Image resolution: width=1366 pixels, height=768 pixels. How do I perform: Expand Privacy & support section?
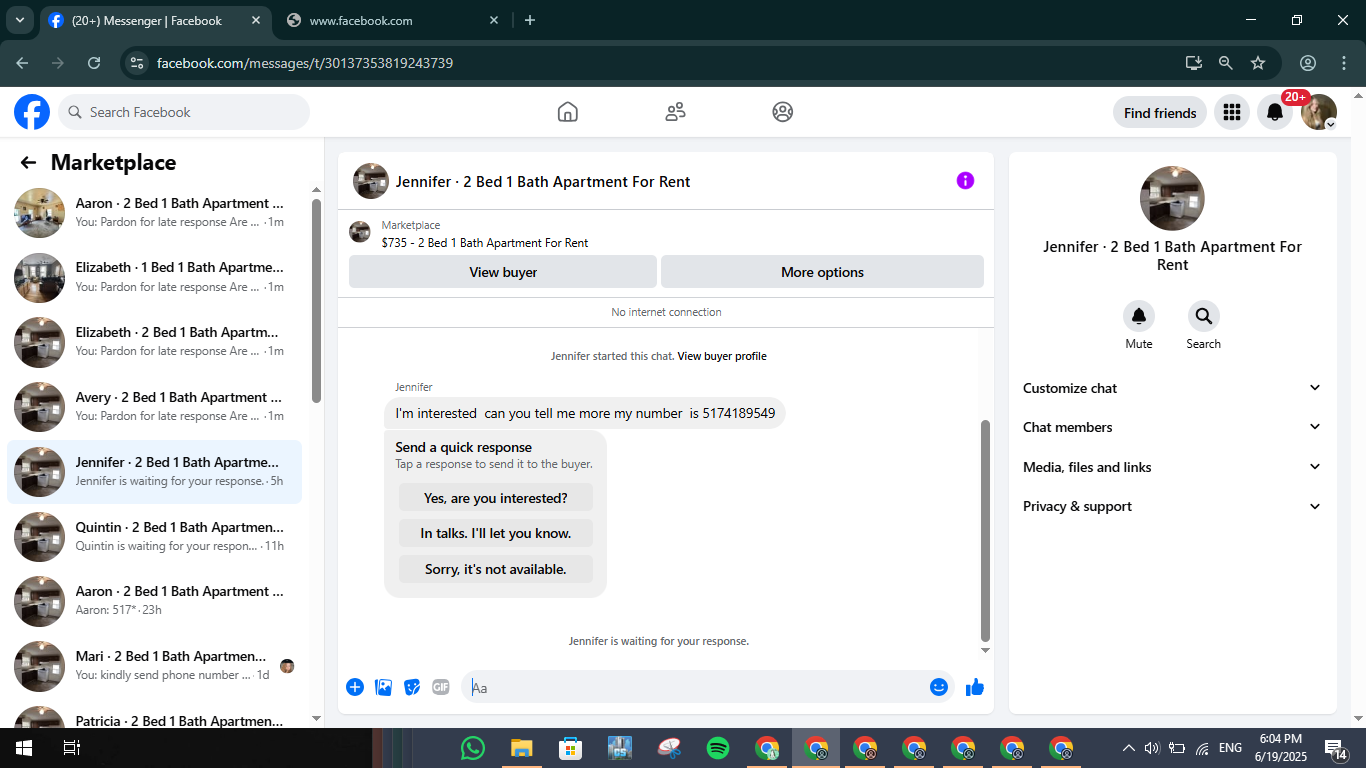(1172, 506)
